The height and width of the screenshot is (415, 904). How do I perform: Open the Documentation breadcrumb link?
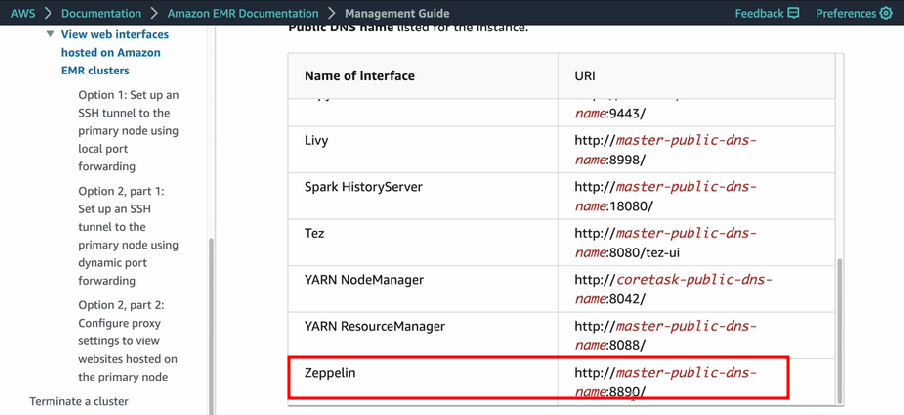pyautogui.click(x=101, y=13)
